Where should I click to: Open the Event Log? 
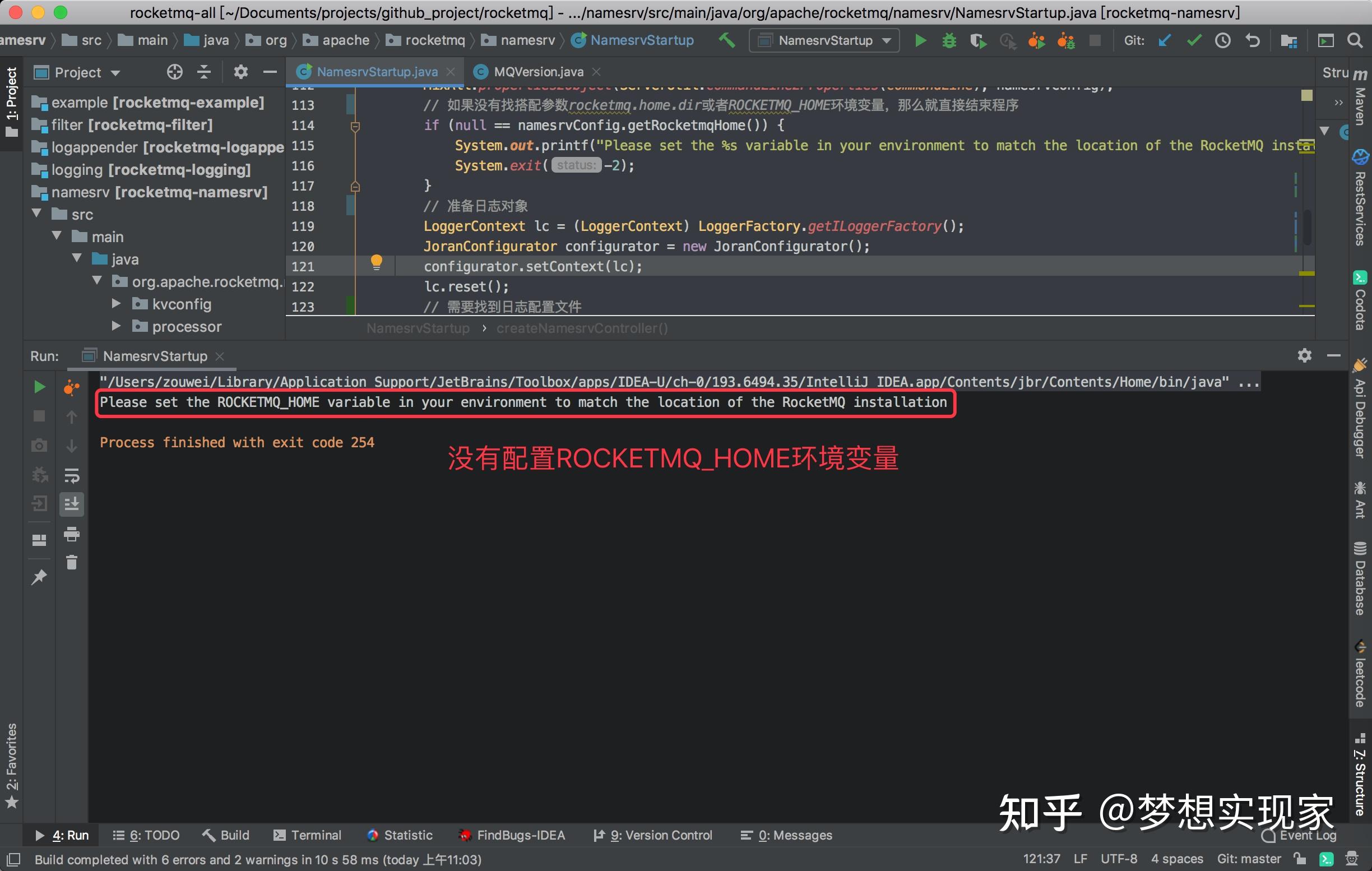tap(1299, 835)
